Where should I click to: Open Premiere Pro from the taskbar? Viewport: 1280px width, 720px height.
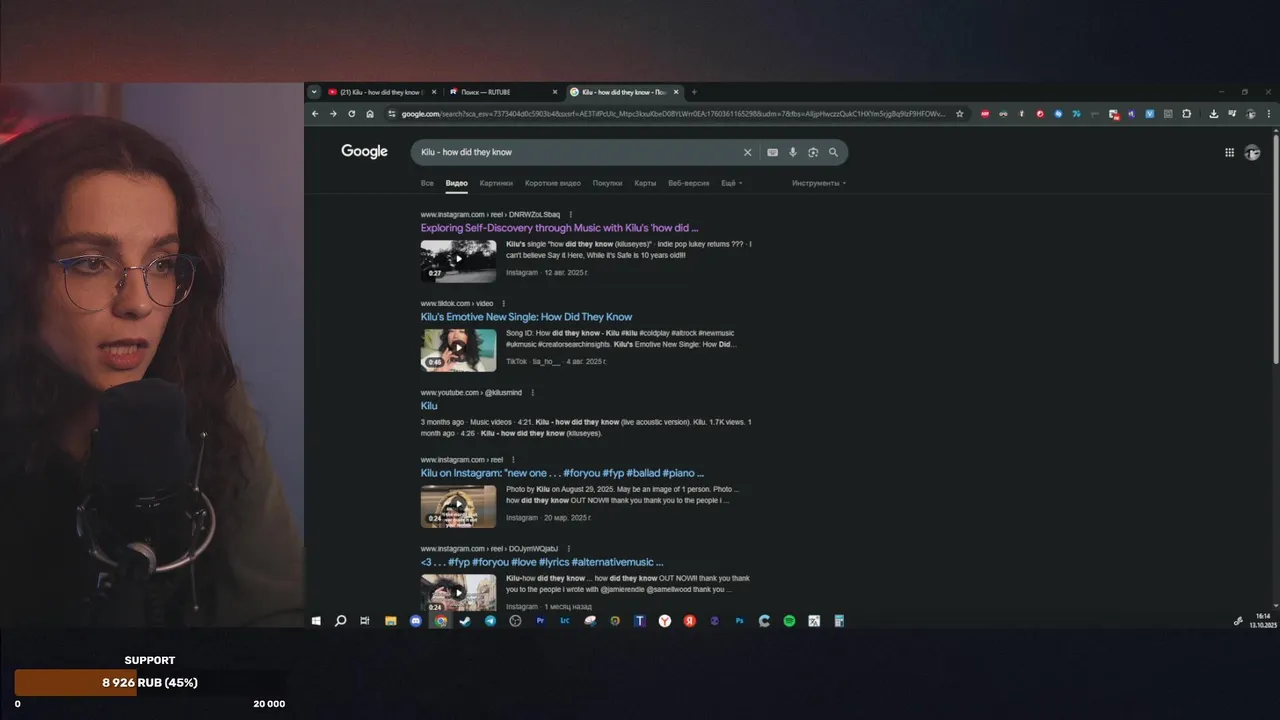click(x=540, y=621)
